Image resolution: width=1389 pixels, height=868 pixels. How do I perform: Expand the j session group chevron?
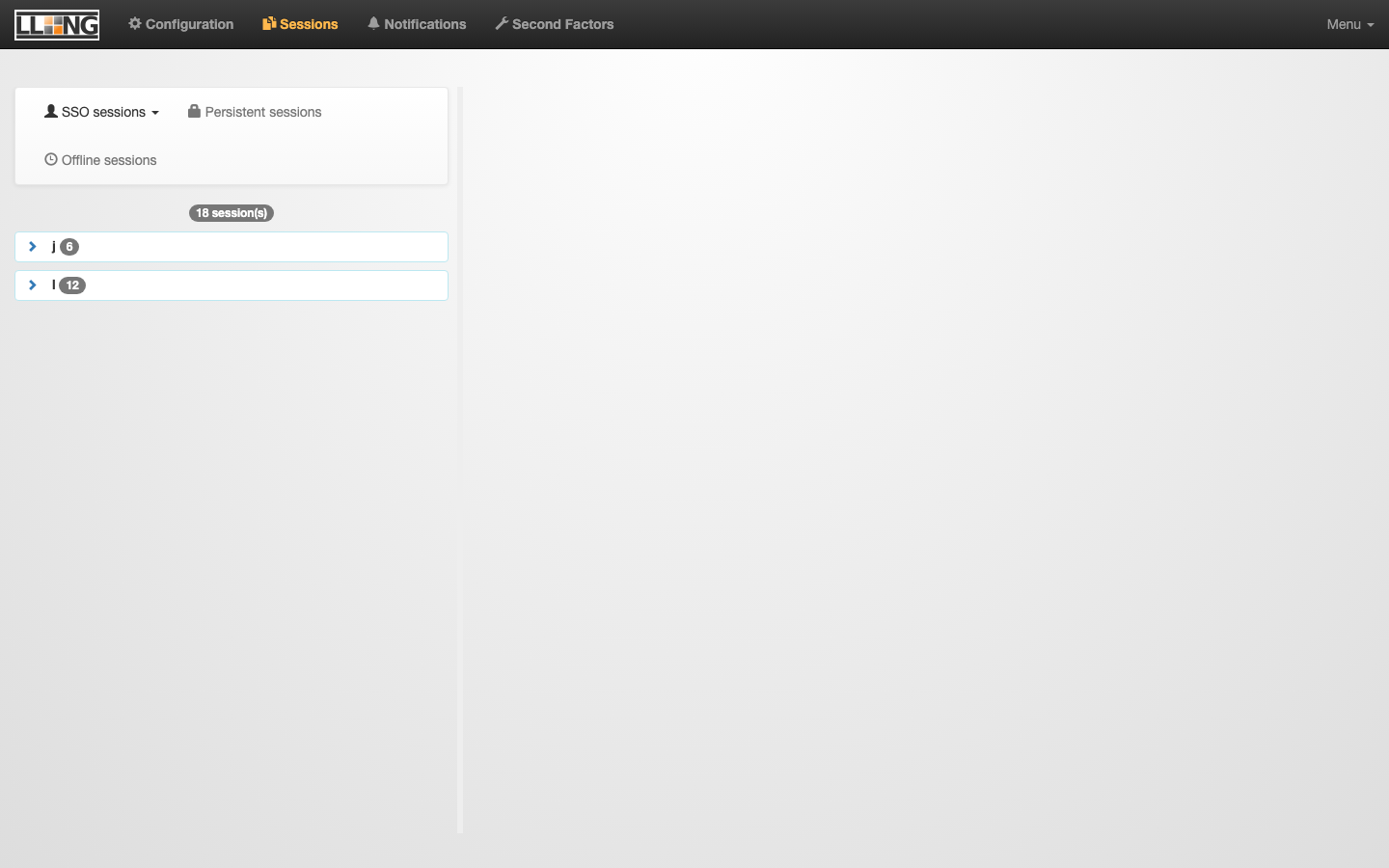point(33,247)
